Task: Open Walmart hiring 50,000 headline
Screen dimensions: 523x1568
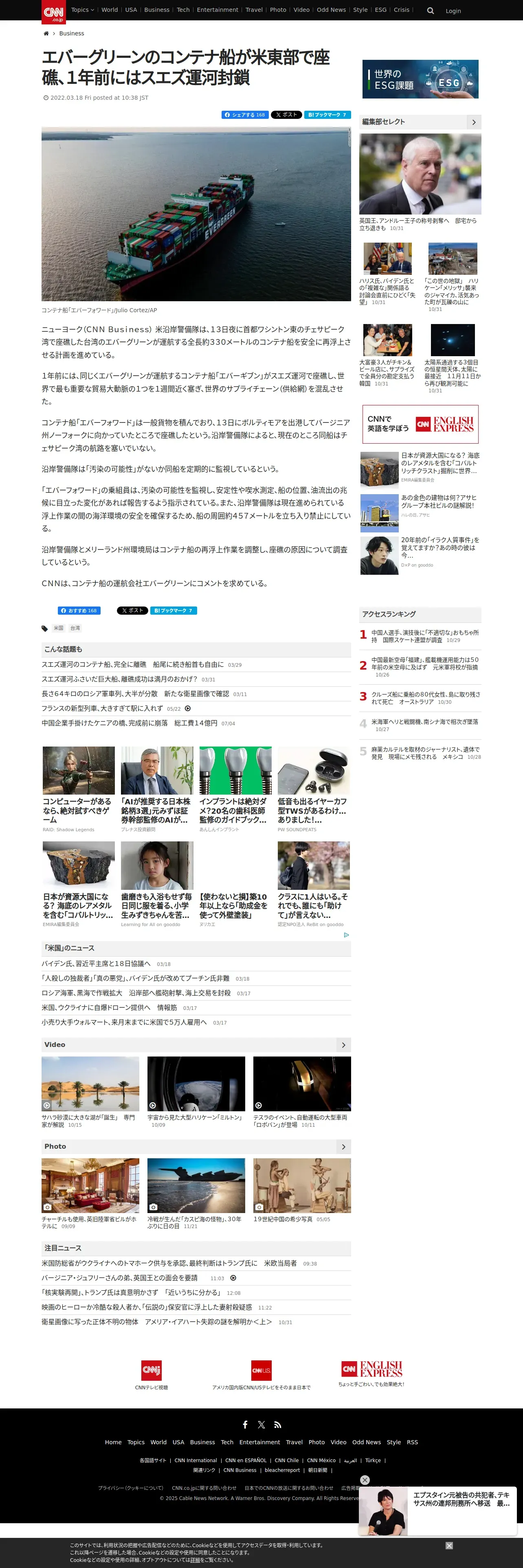Action: [124, 1023]
